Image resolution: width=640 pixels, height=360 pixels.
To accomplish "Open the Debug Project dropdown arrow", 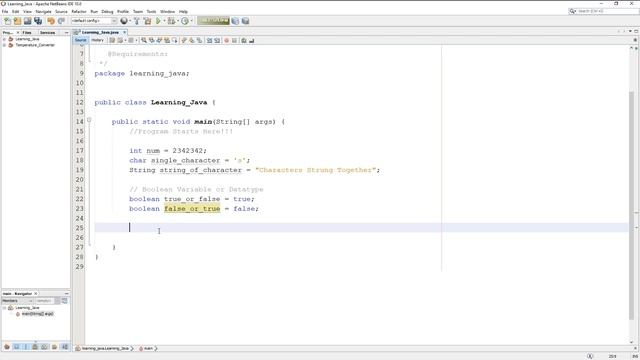I will pyautogui.click(x=178, y=21).
